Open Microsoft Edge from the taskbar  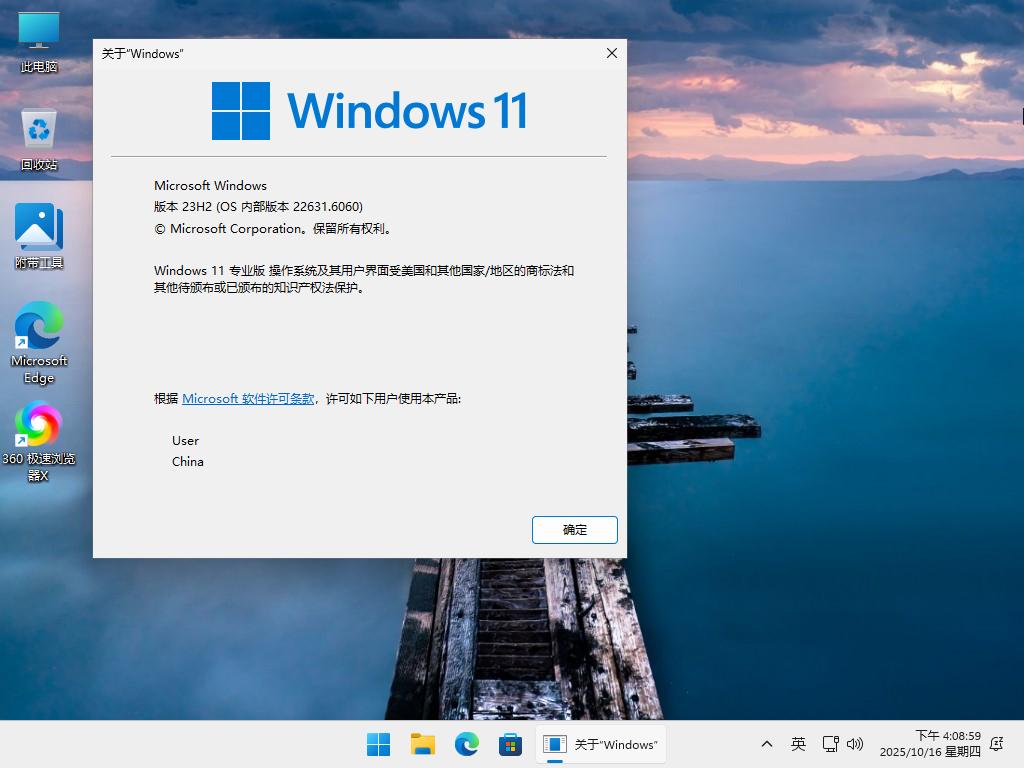pyautogui.click(x=466, y=744)
